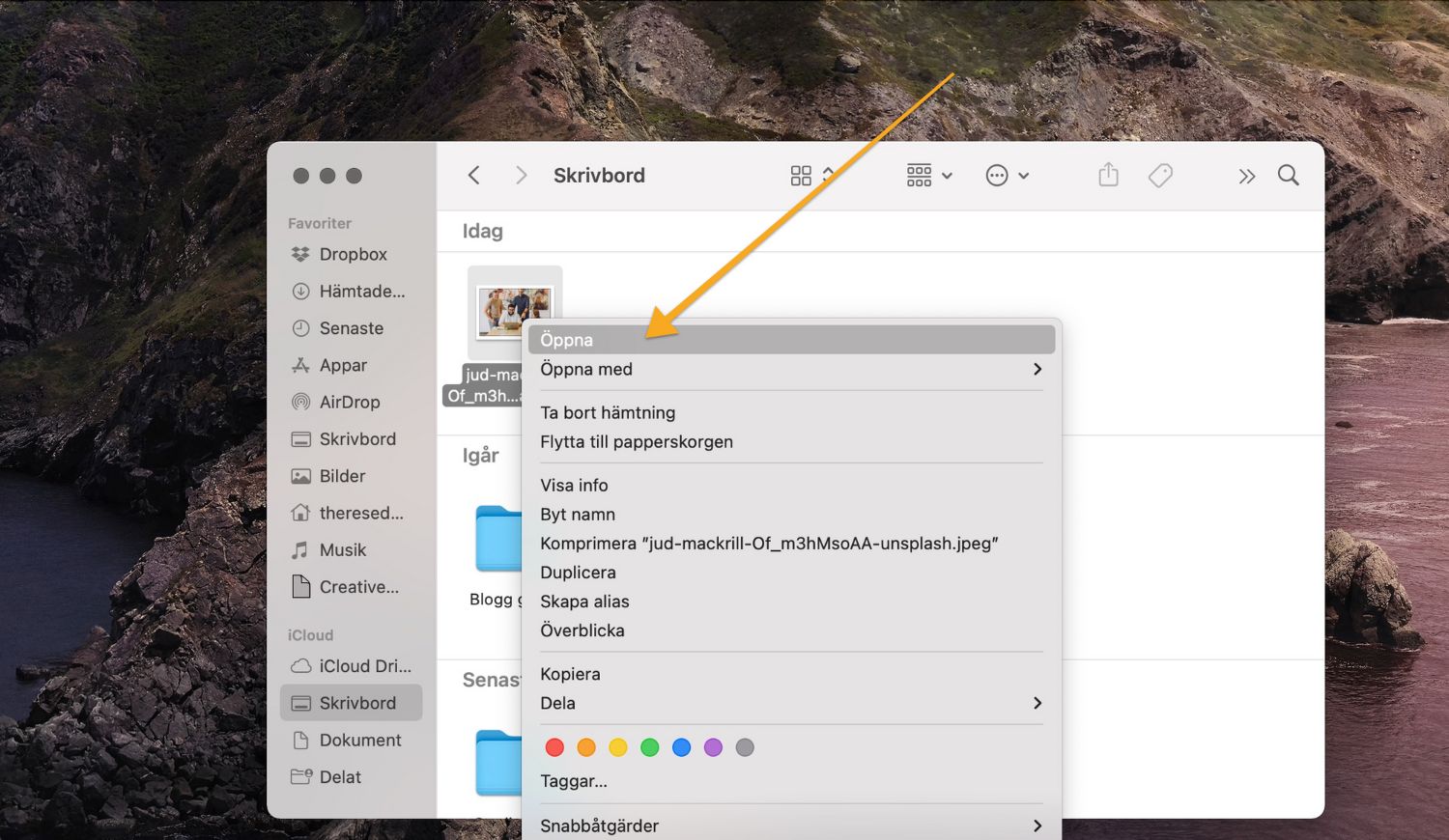This screenshot has width=1449, height=840.
Task: Click the double-chevron toolbar overflow icon
Action: (x=1246, y=176)
